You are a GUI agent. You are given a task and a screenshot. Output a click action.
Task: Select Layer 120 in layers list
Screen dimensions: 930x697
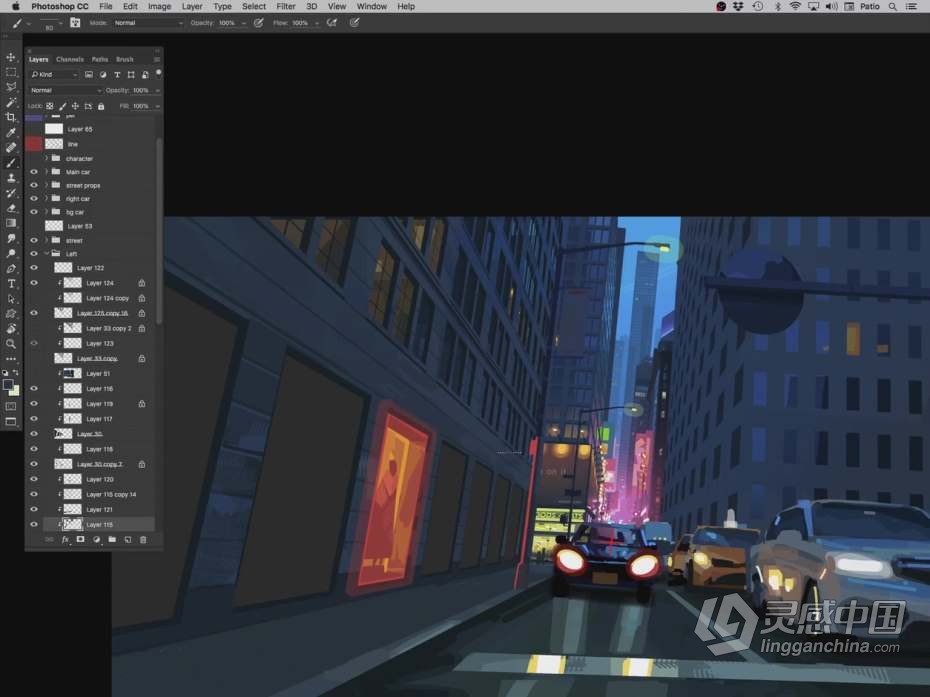point(99,480)
